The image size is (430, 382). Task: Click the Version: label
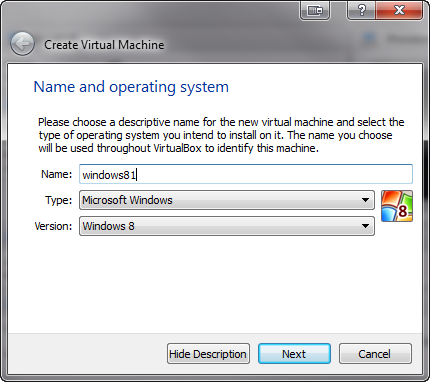pos(53,226)
